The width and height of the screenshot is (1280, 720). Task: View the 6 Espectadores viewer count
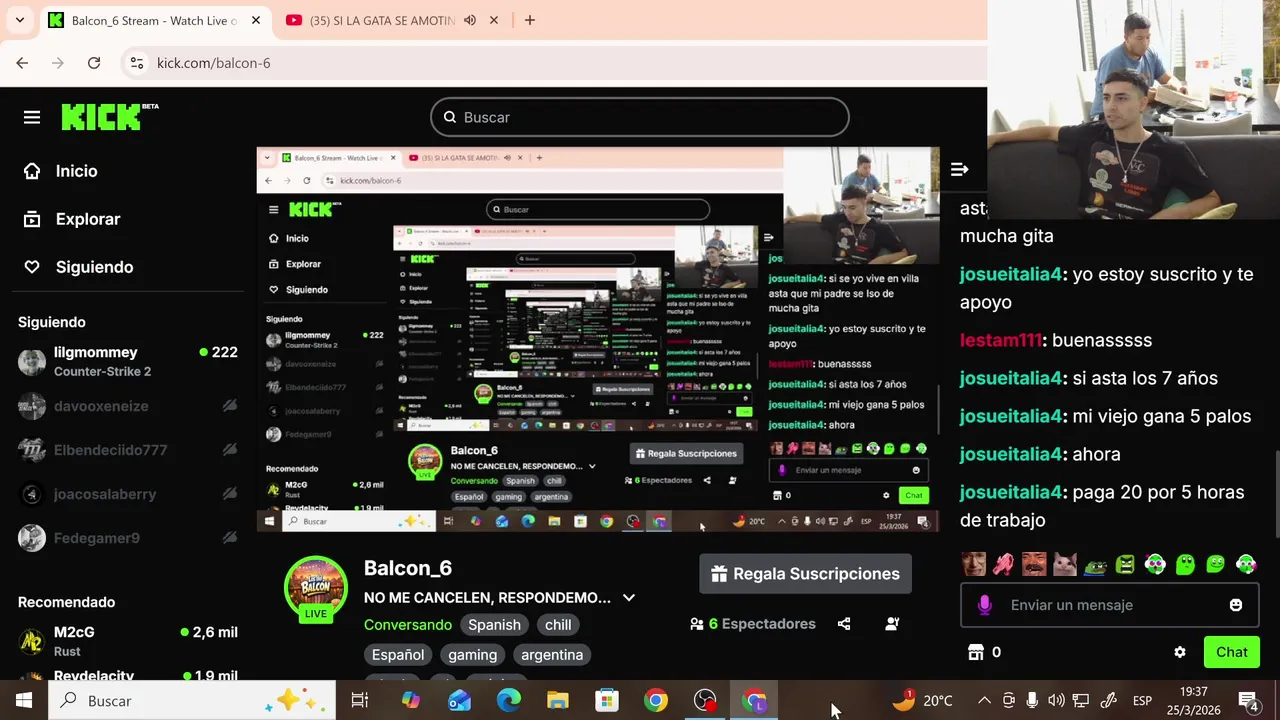(x=753, y=624)
